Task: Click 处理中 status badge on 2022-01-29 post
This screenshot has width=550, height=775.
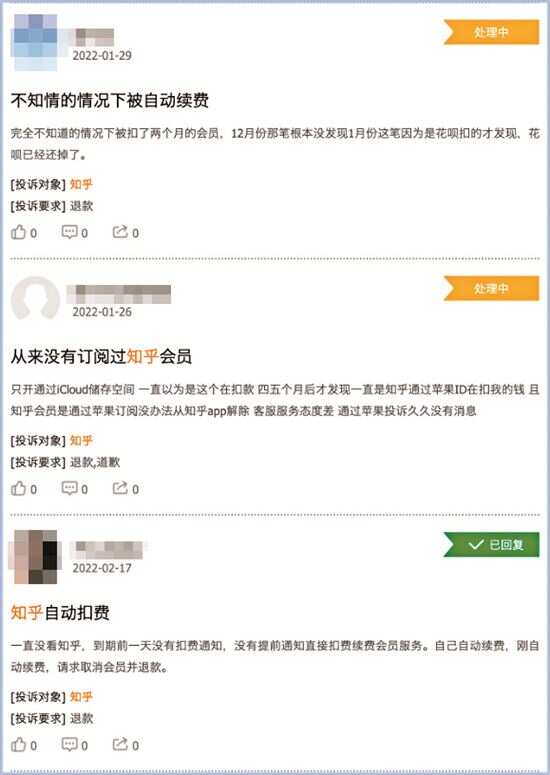Action: pos(491,32)
